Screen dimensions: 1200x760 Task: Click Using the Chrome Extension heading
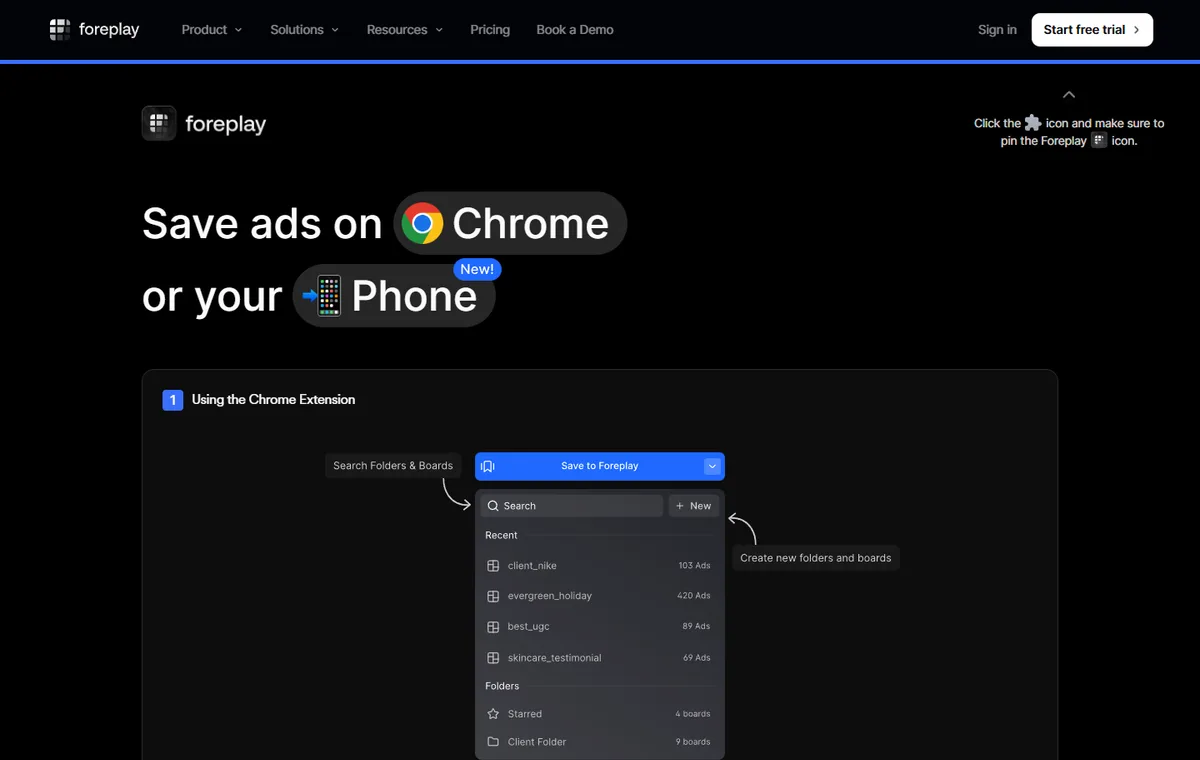[x=273, y=400]
